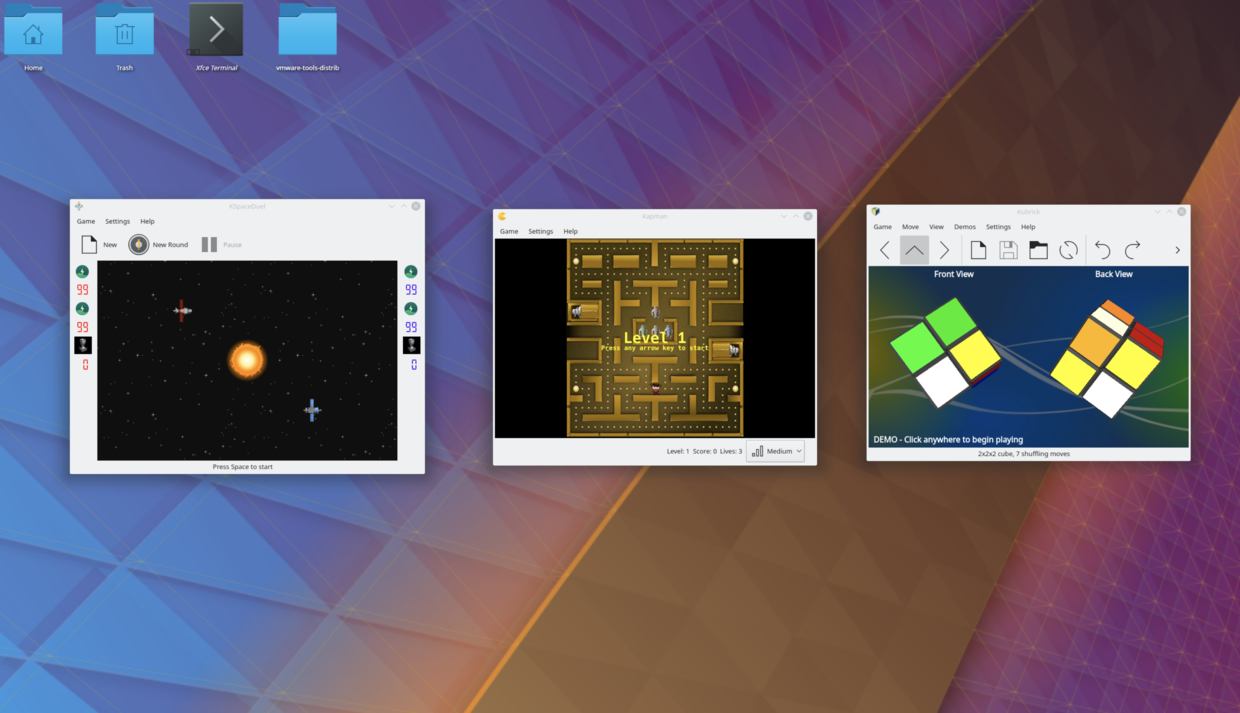Click the blue spaceship in KSpaceDuel
1240x713 pixels.
(x=312, y=409)
